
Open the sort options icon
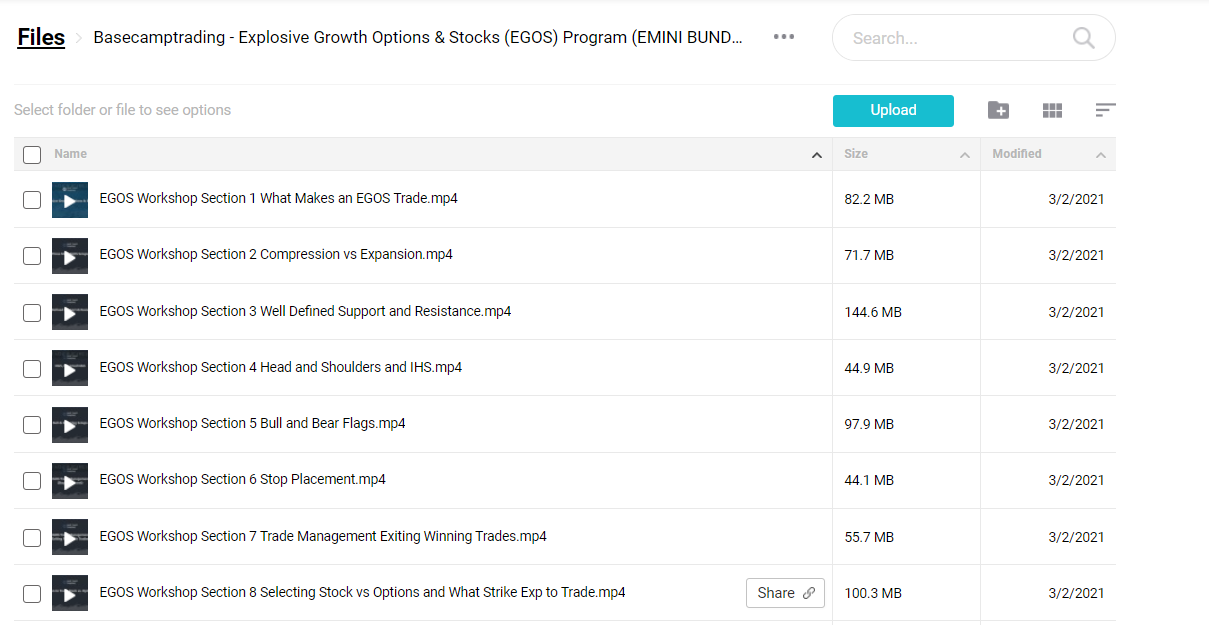click(x=1105, y=110)
